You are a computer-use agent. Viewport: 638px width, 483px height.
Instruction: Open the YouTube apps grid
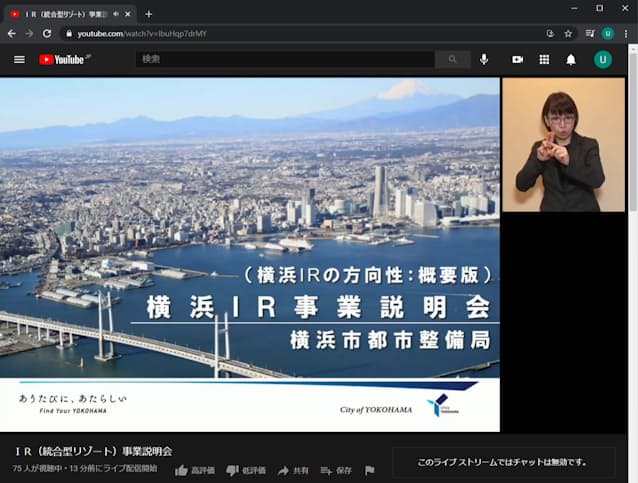pos(544,60)
